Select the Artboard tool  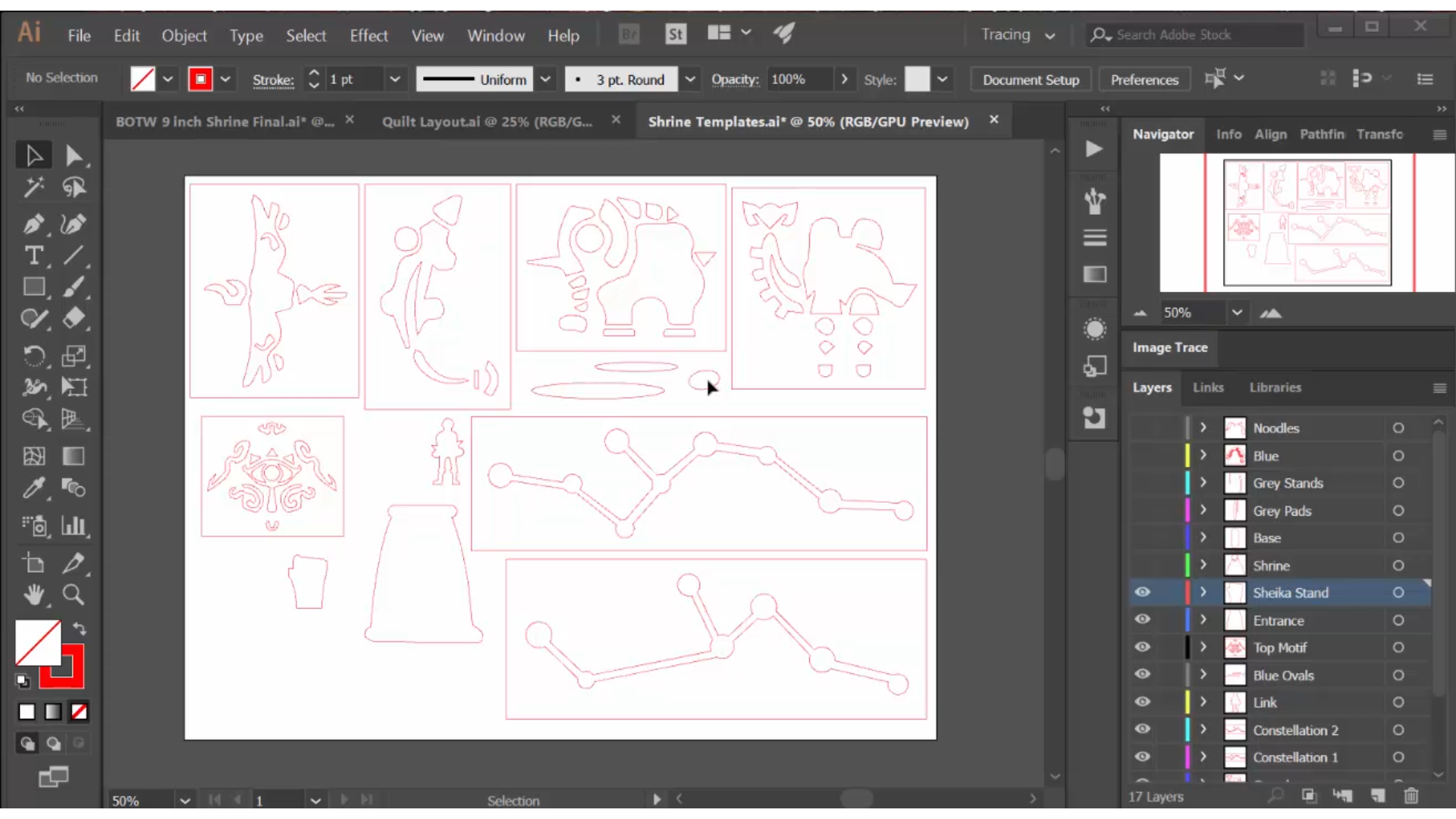point(33,563)
